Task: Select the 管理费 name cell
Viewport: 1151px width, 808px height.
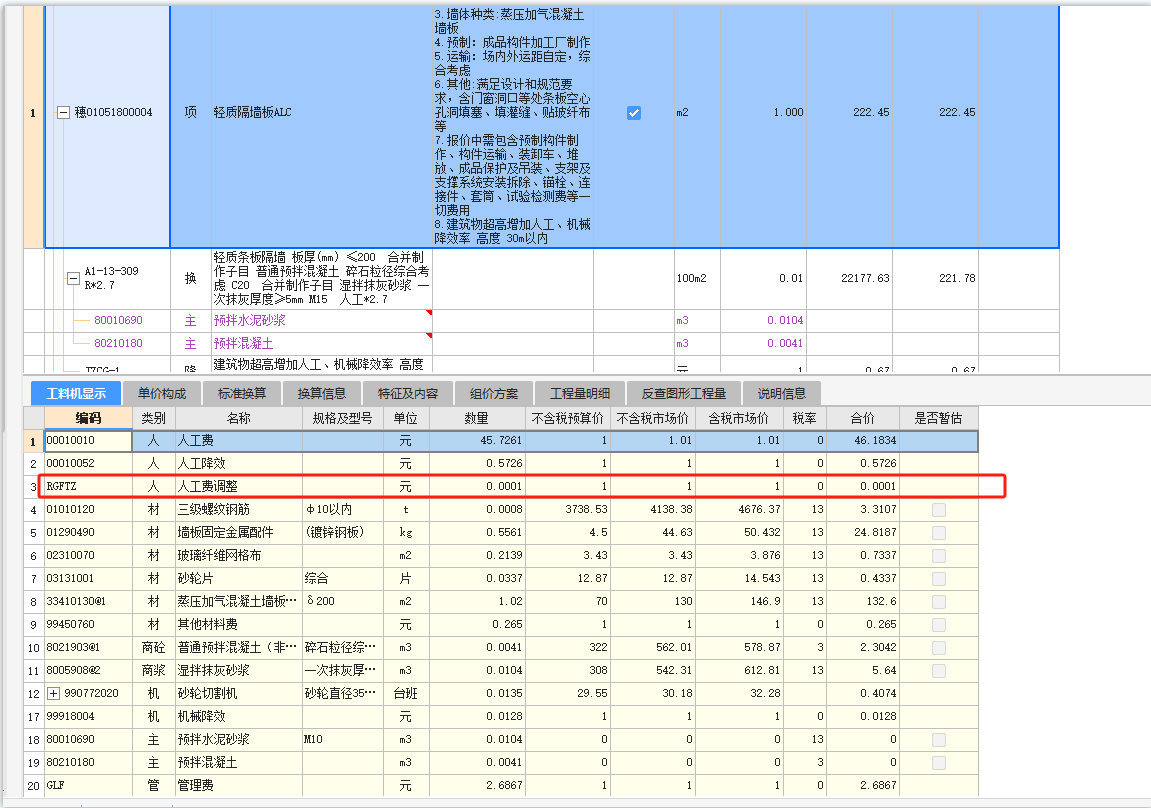Action: coord(239,785)
